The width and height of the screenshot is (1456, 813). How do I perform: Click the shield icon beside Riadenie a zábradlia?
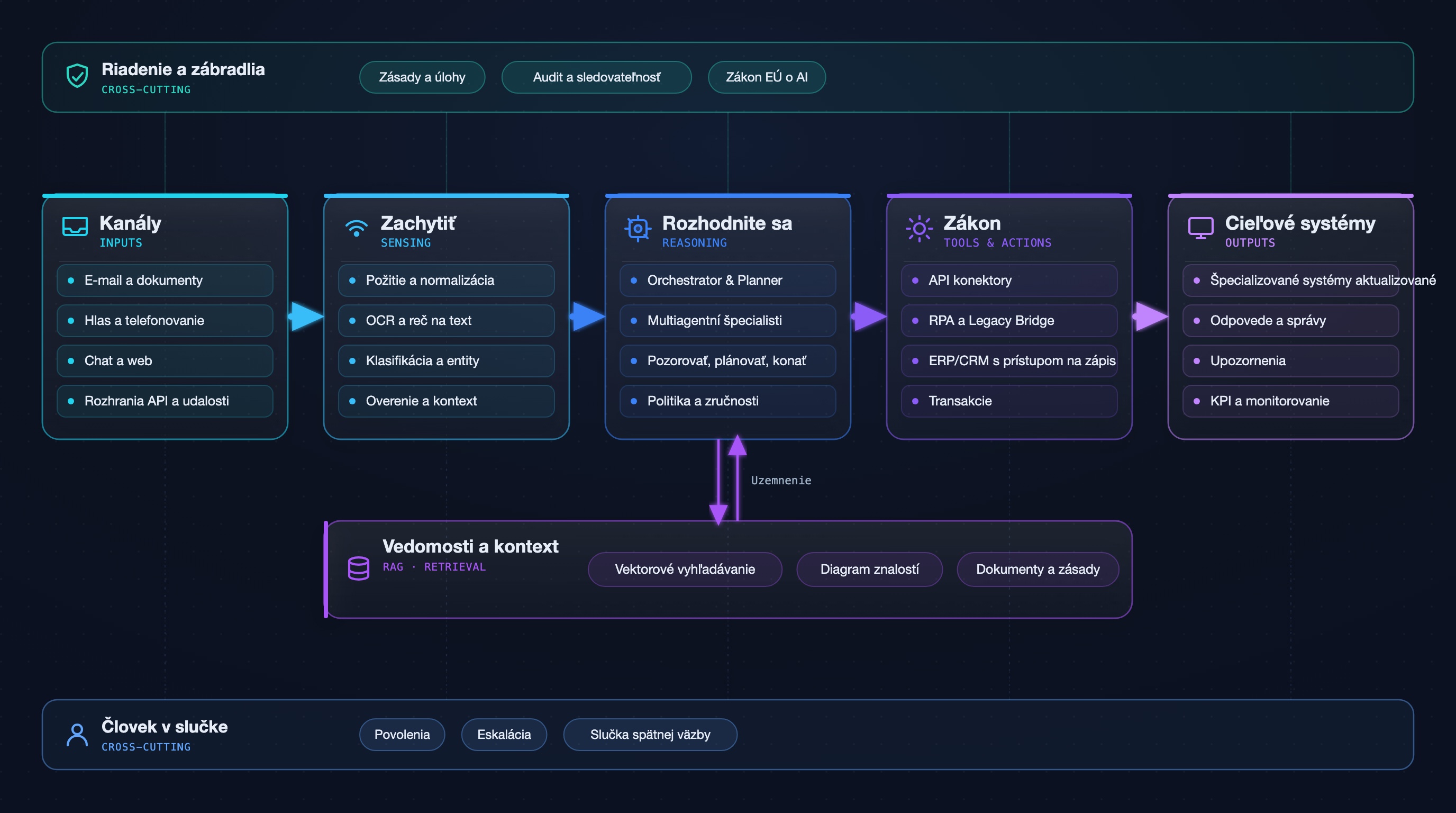tap(77, 76)
